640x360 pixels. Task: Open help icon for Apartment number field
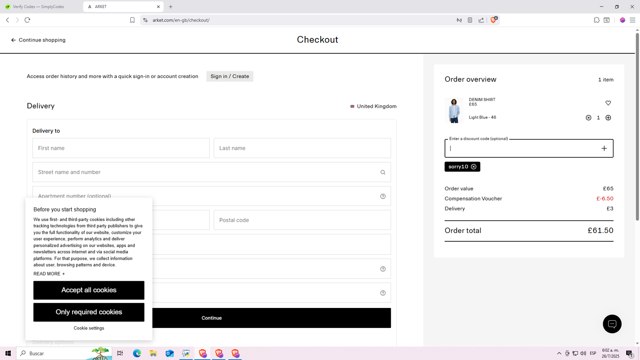[x=383, y=196]
